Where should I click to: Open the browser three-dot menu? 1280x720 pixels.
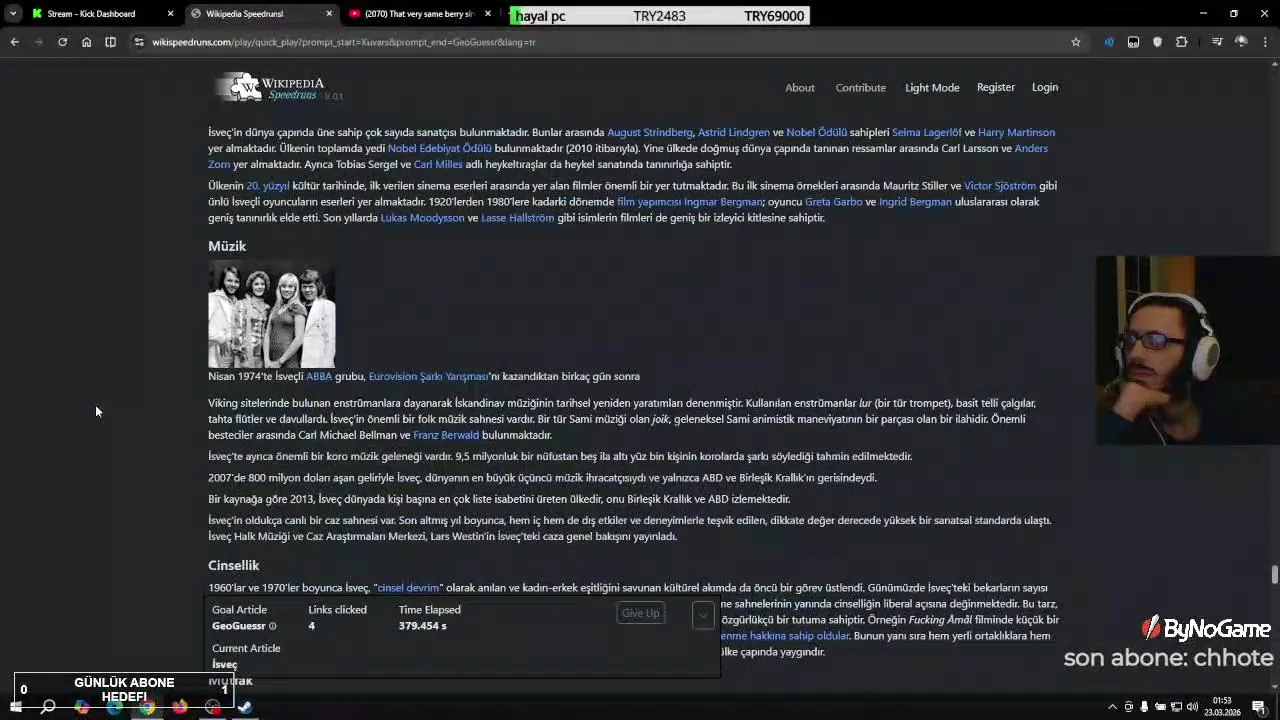1265,42
